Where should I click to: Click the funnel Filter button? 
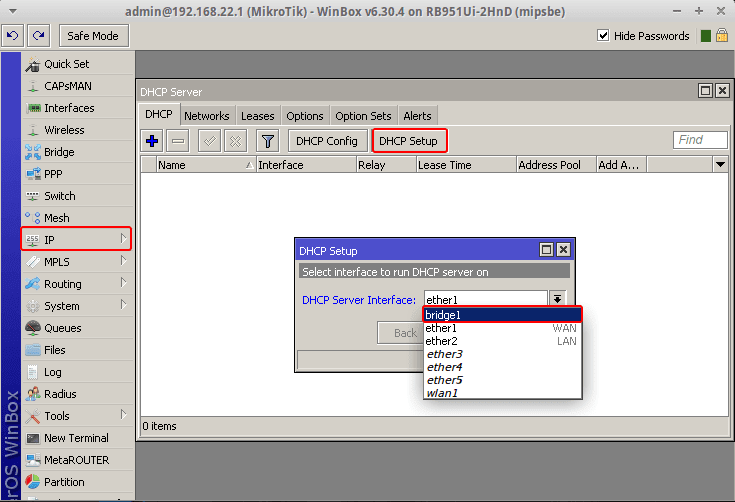[x=268, y=141]
